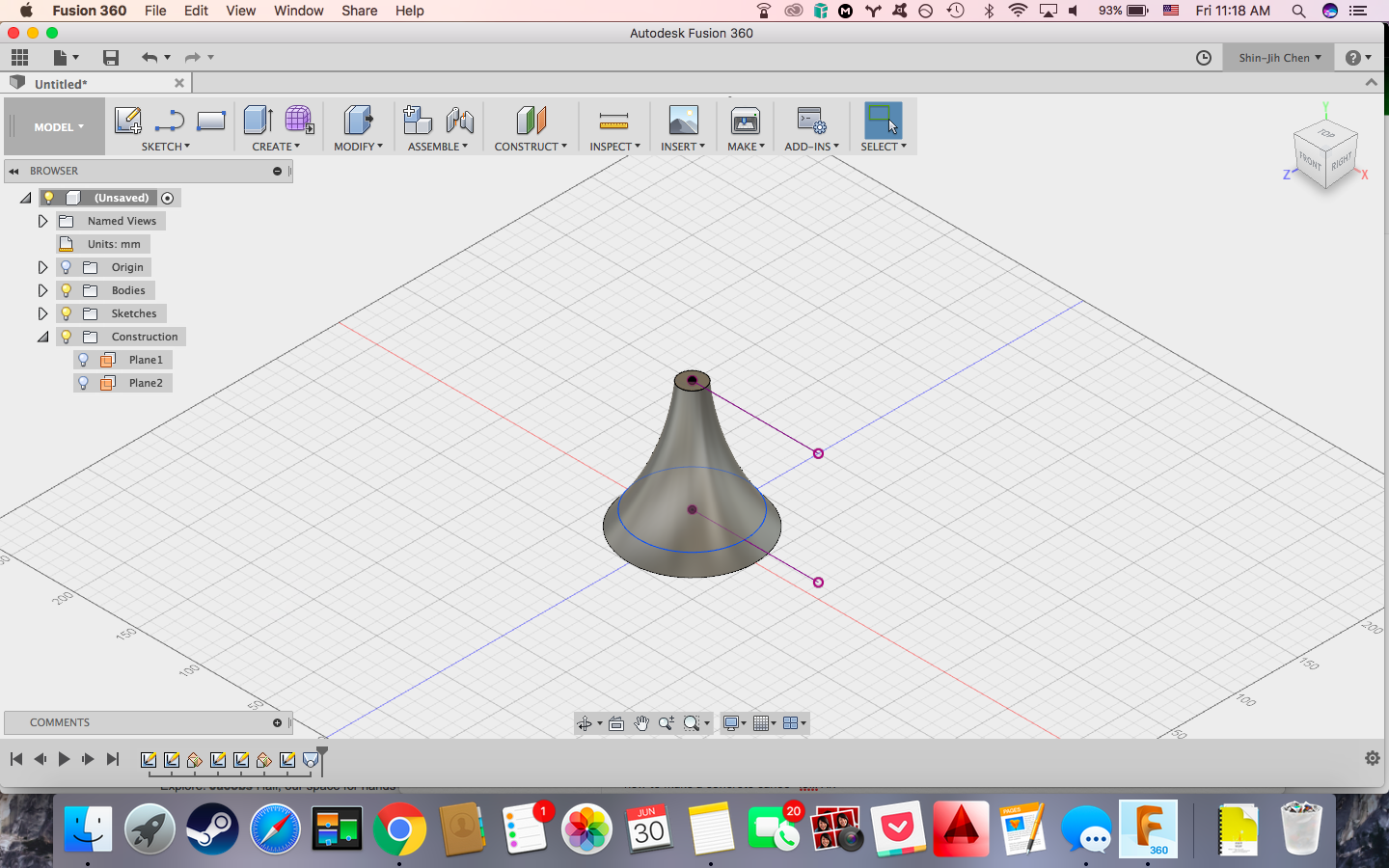Viewport: 1389px width, 868px height.
Task: Select the Rectangle sketch tool icon
Action: (211, 121)
